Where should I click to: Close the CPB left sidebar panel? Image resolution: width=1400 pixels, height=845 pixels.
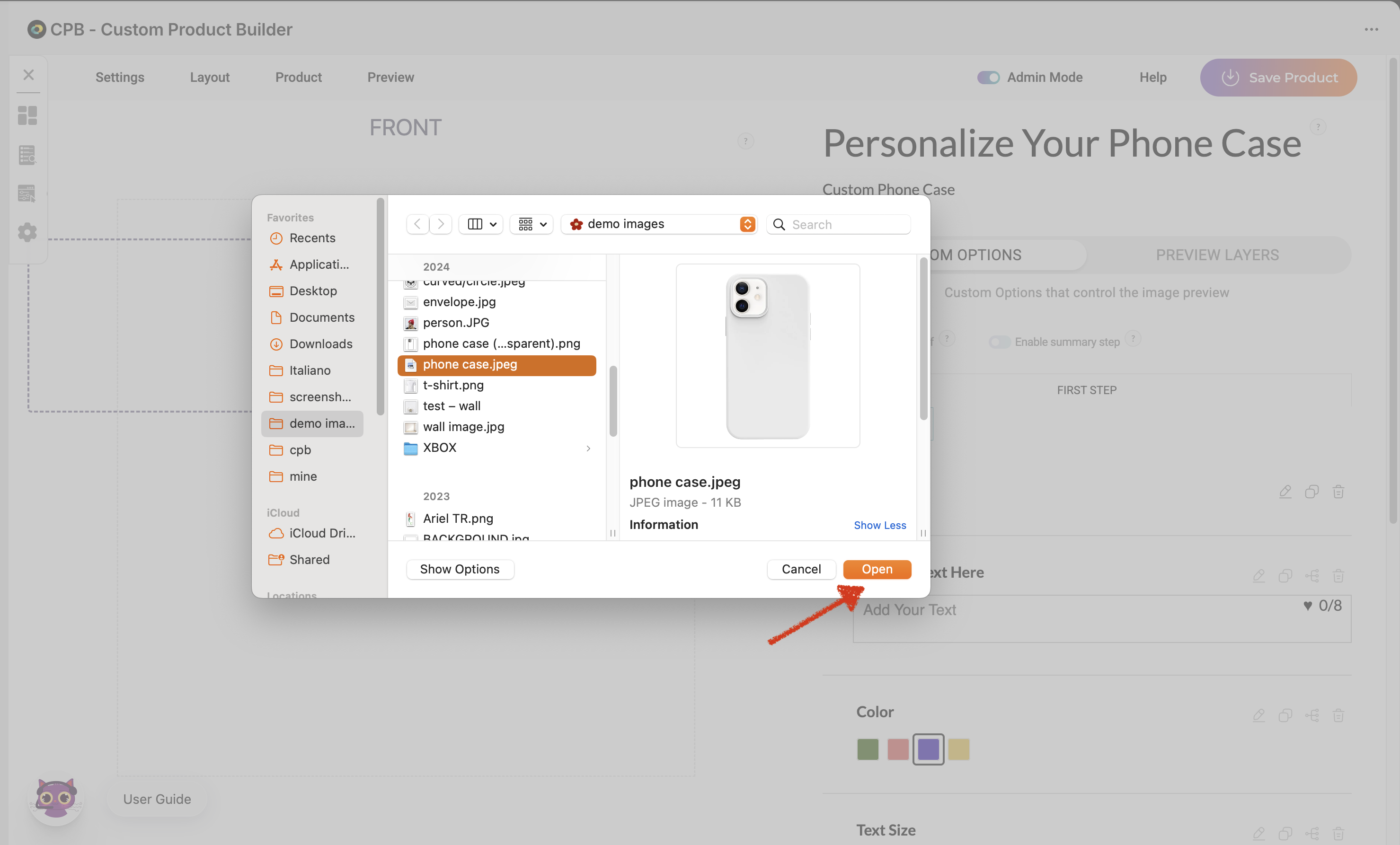pyautogui.click(x=28, y=75)
